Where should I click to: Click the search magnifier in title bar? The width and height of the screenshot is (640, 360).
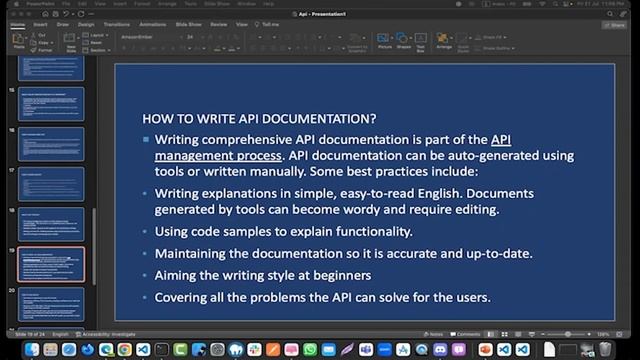point(610,14)
